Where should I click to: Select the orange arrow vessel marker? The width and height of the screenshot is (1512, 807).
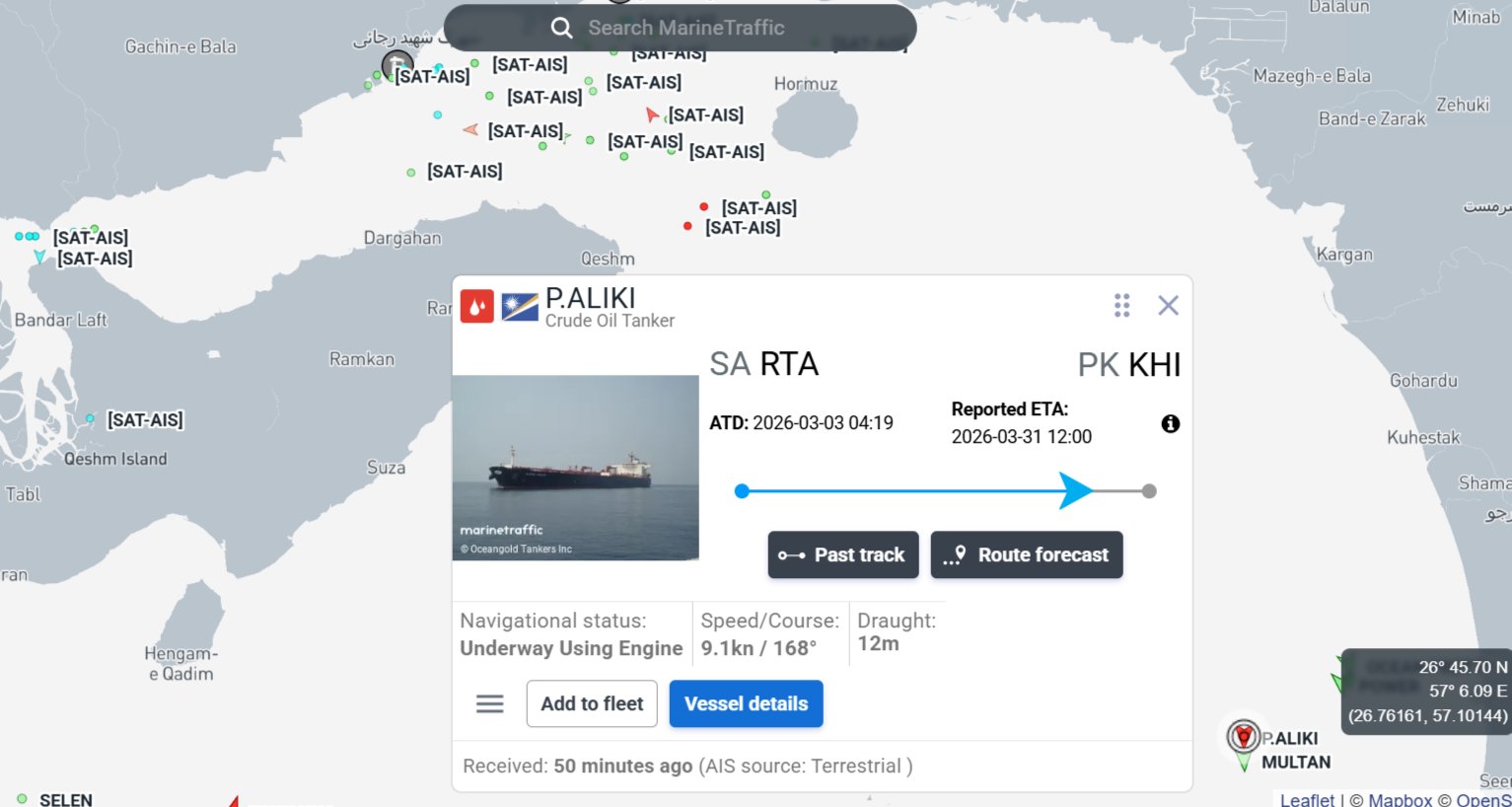(x=470, y=130)
